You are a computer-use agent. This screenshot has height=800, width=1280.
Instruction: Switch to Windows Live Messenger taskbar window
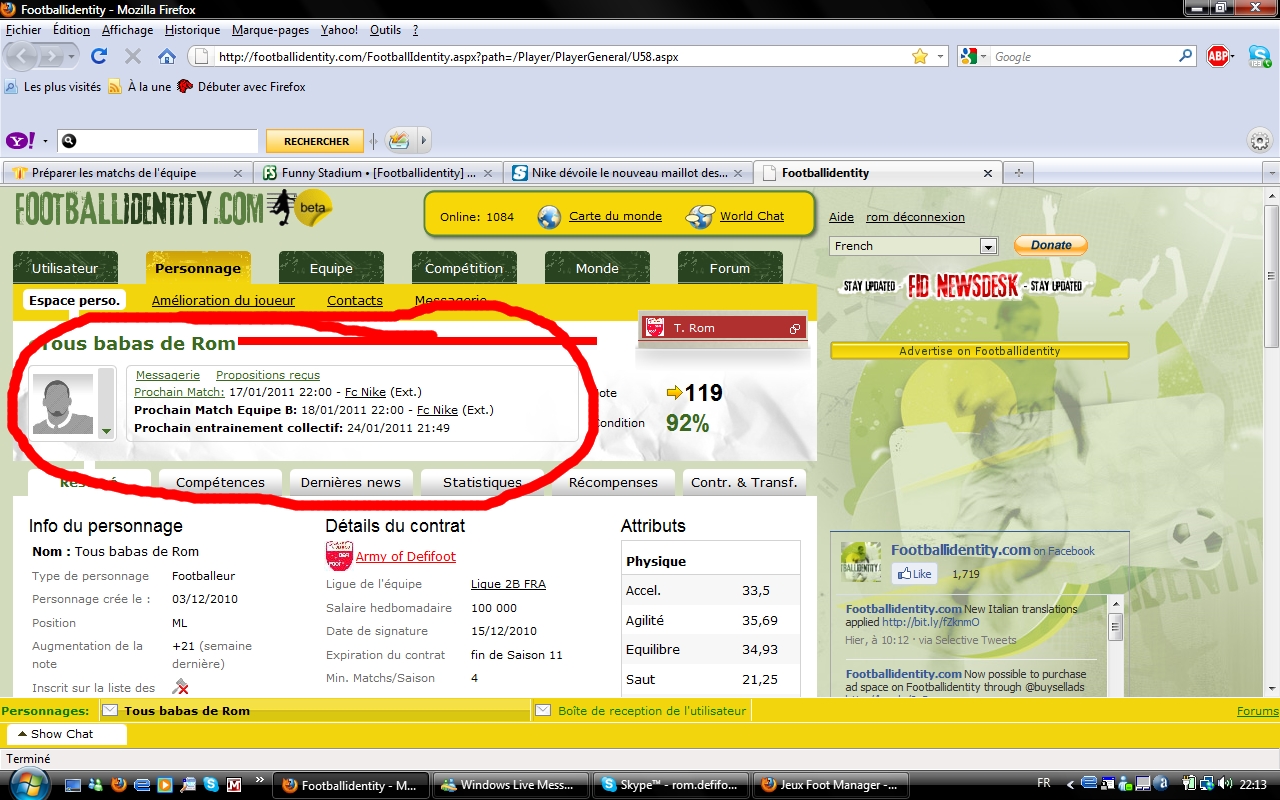tap(510, 785)
